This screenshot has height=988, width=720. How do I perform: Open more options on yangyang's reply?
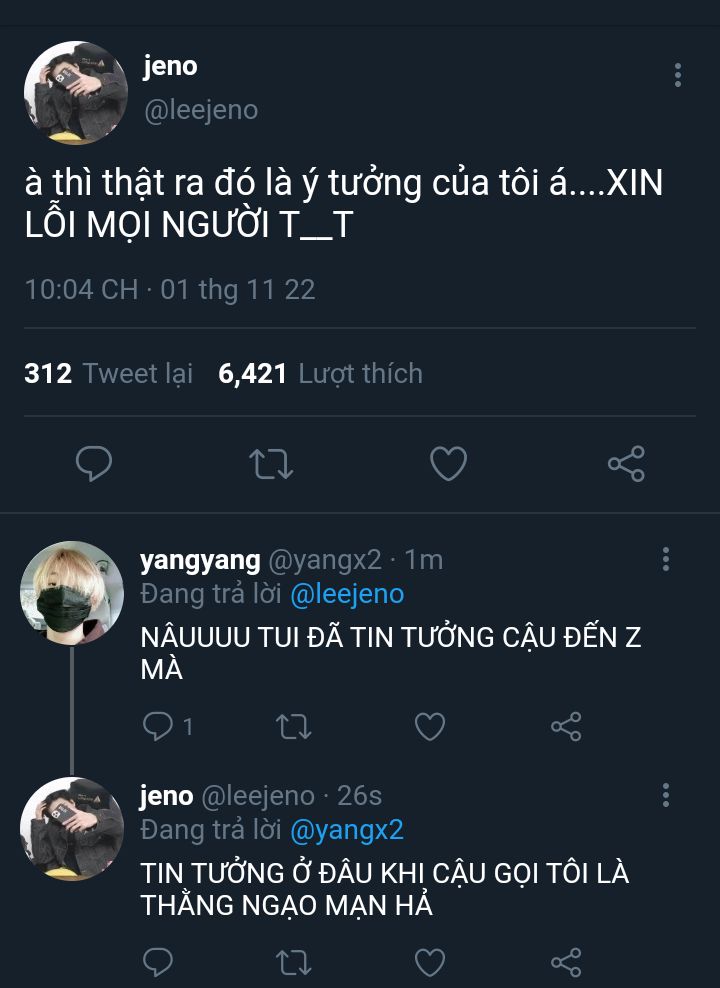[666, 559]
